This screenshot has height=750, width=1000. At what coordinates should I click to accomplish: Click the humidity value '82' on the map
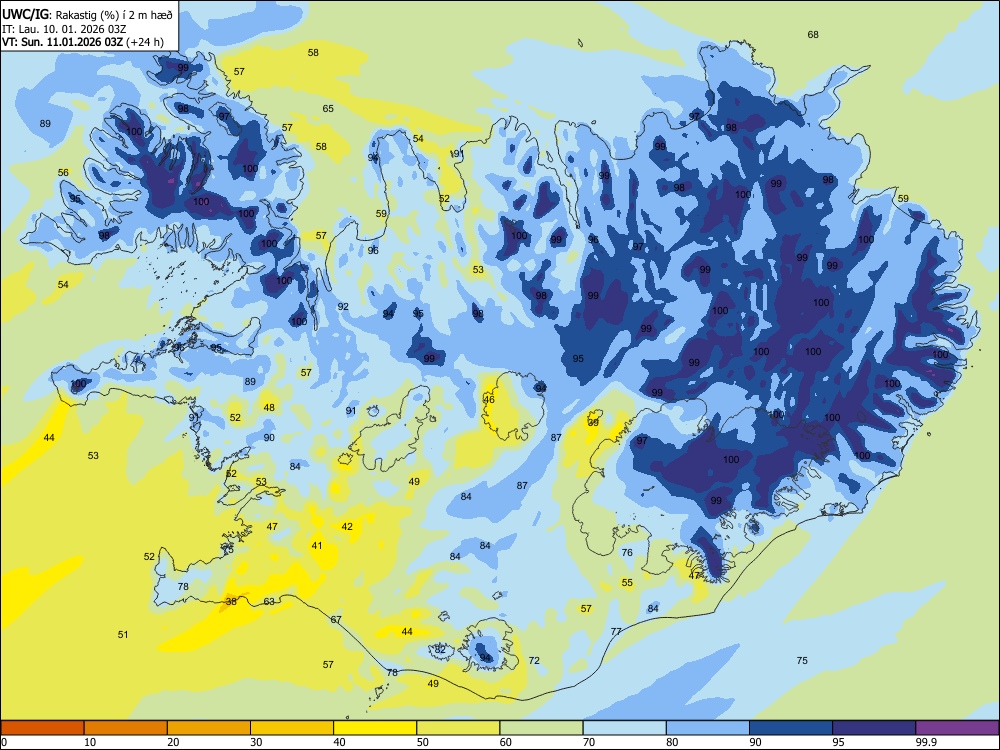(440, 650)
